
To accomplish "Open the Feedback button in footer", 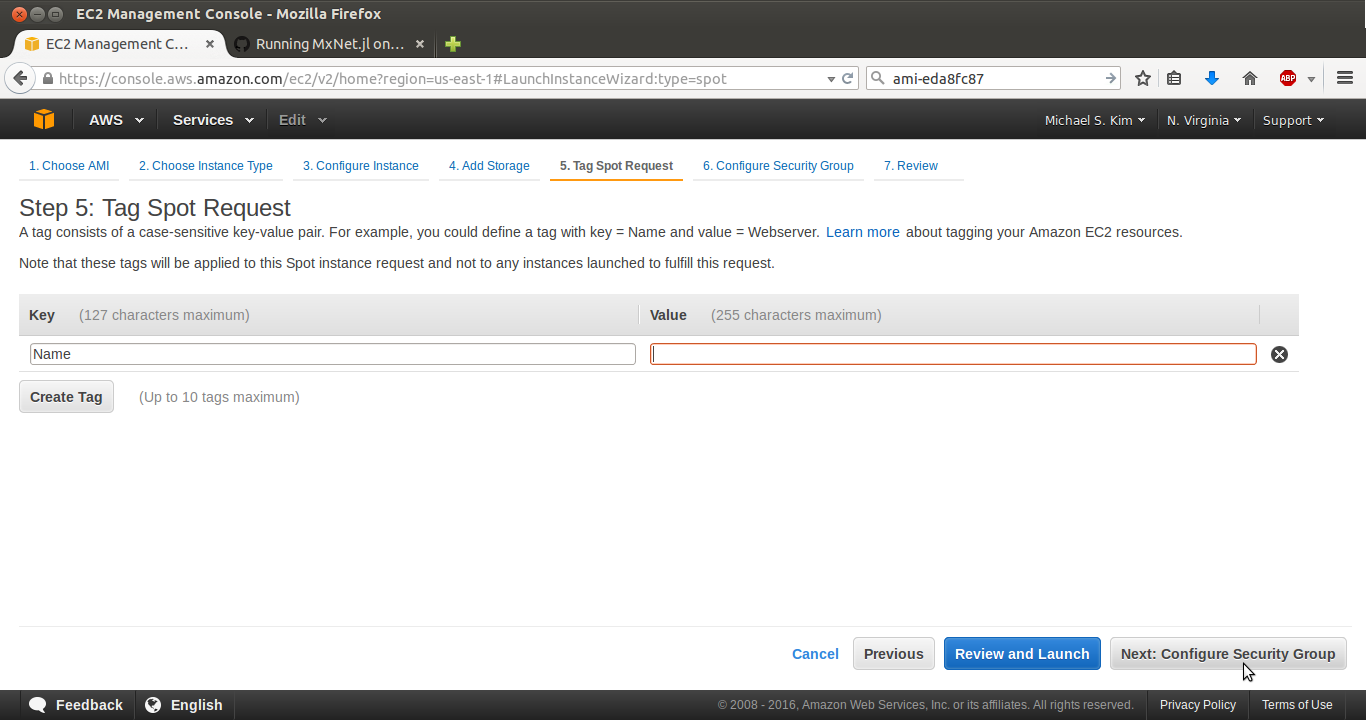I will coord(77,705).
